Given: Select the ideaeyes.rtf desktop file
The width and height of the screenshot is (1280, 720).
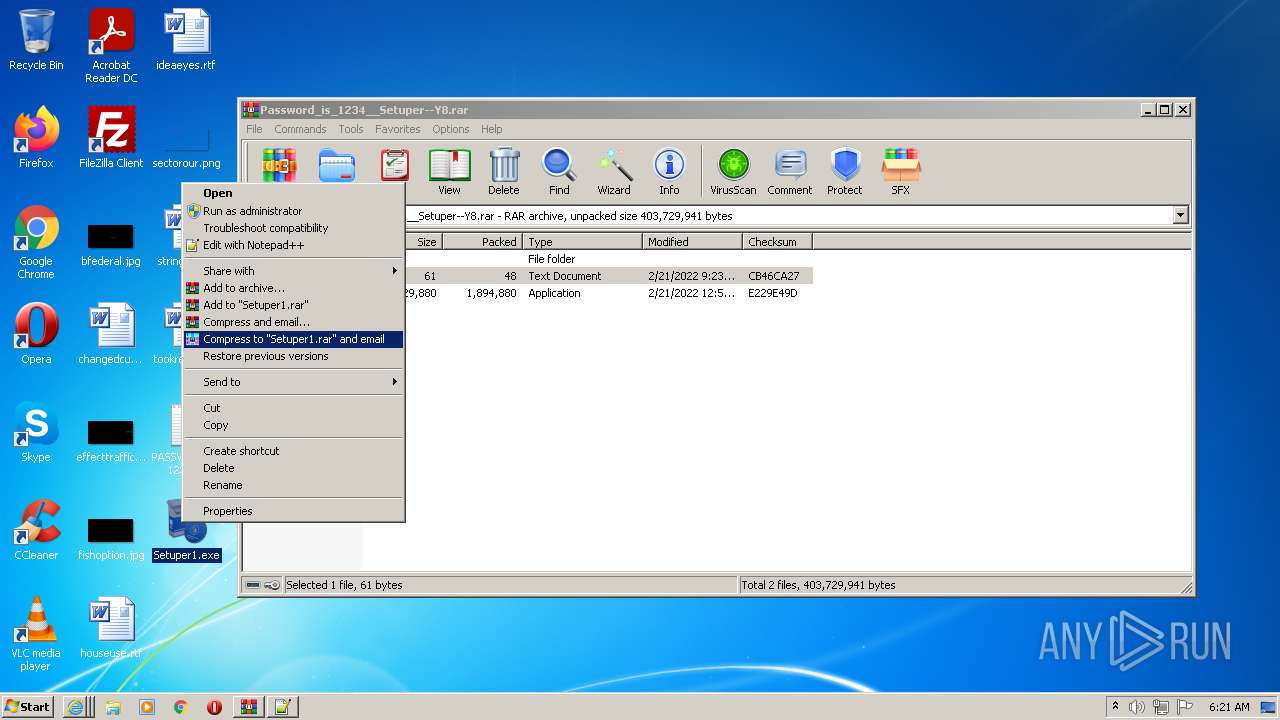Looking at the screenshot, I should pos(186,40).
